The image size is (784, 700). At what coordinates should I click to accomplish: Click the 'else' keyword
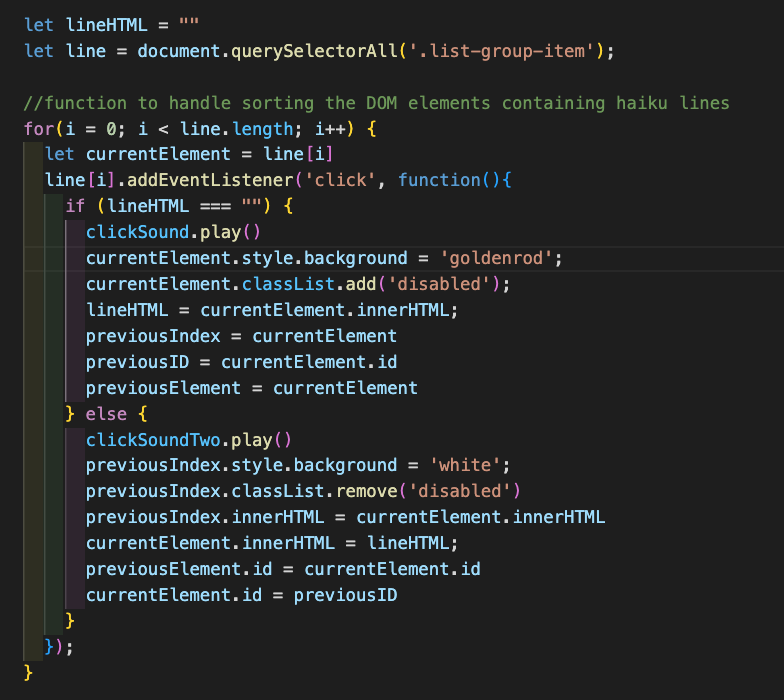[x=106, y=414]
